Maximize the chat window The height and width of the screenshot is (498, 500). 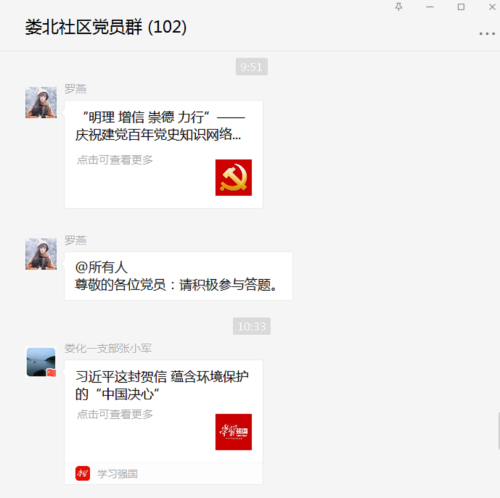coord(461,7)
